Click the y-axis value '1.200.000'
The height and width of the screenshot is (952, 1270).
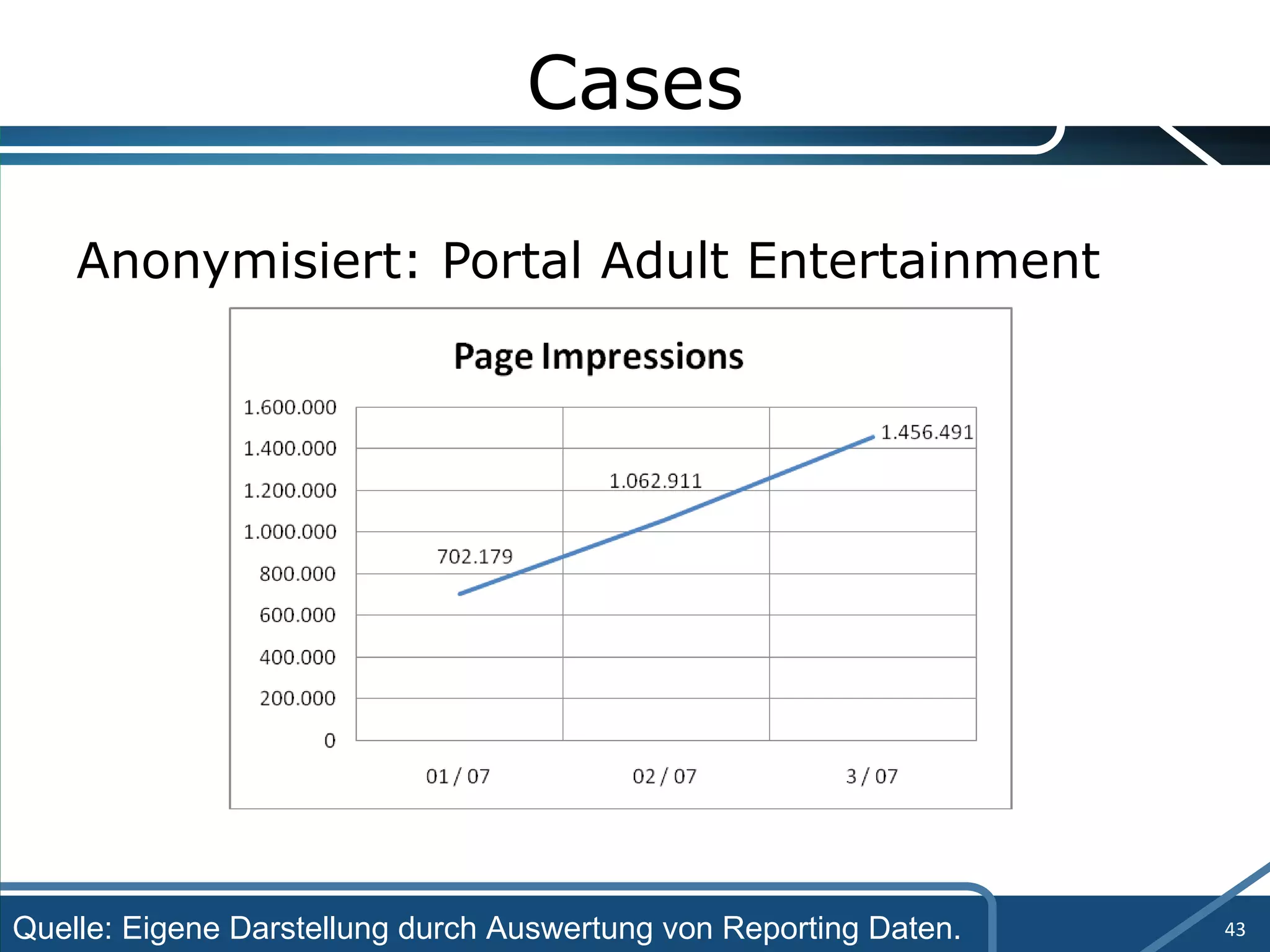[290, 490]
